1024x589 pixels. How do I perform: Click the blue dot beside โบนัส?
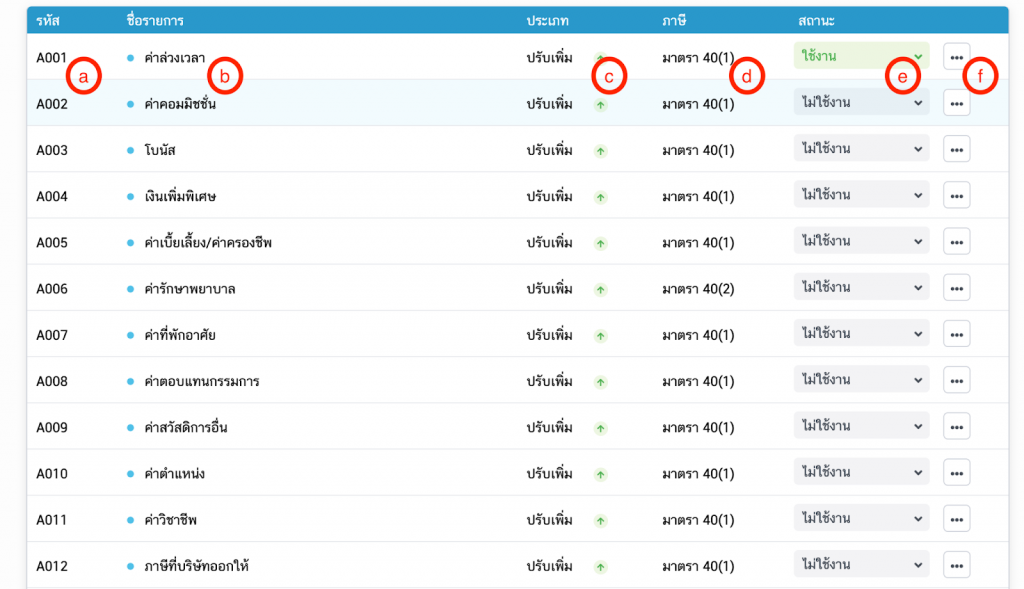tap(131, 150)
